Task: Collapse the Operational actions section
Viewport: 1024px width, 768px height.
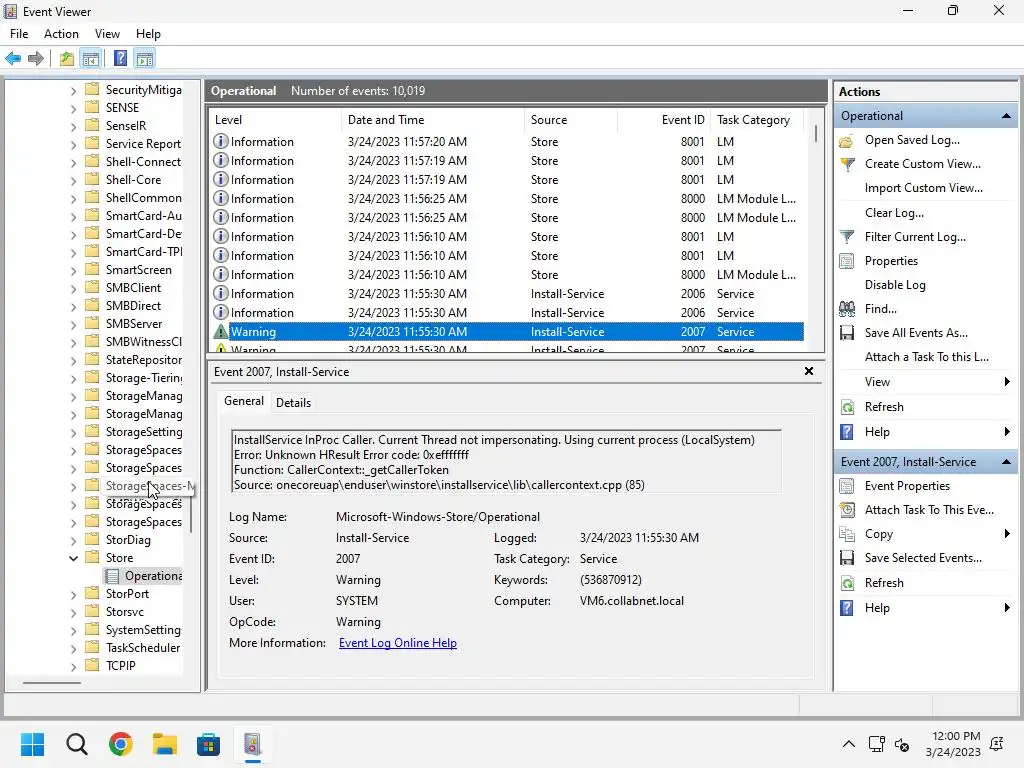Action: point(1006,116)
